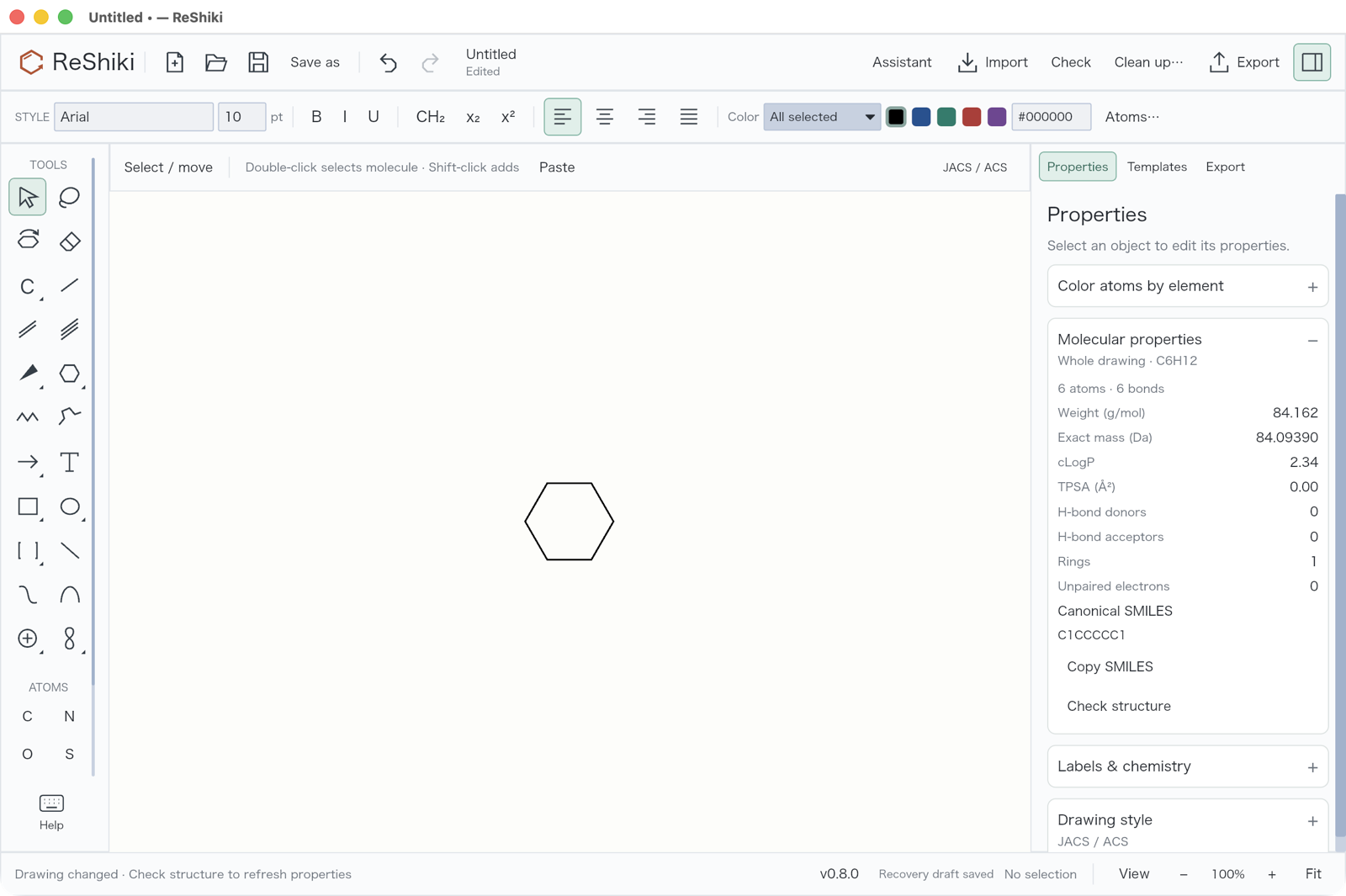Redo the undone action
Screen dimensions: 1346x896
point(430,62)
